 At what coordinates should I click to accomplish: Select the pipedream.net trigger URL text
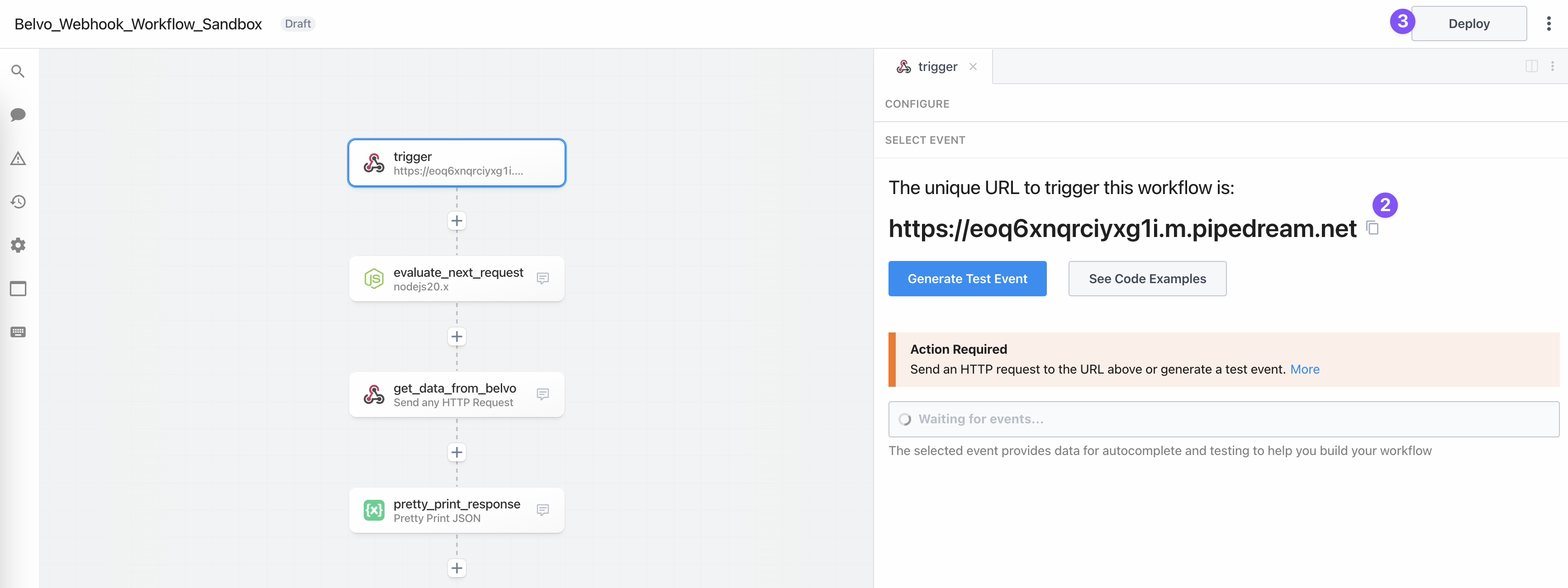[x=1122, y=229]
